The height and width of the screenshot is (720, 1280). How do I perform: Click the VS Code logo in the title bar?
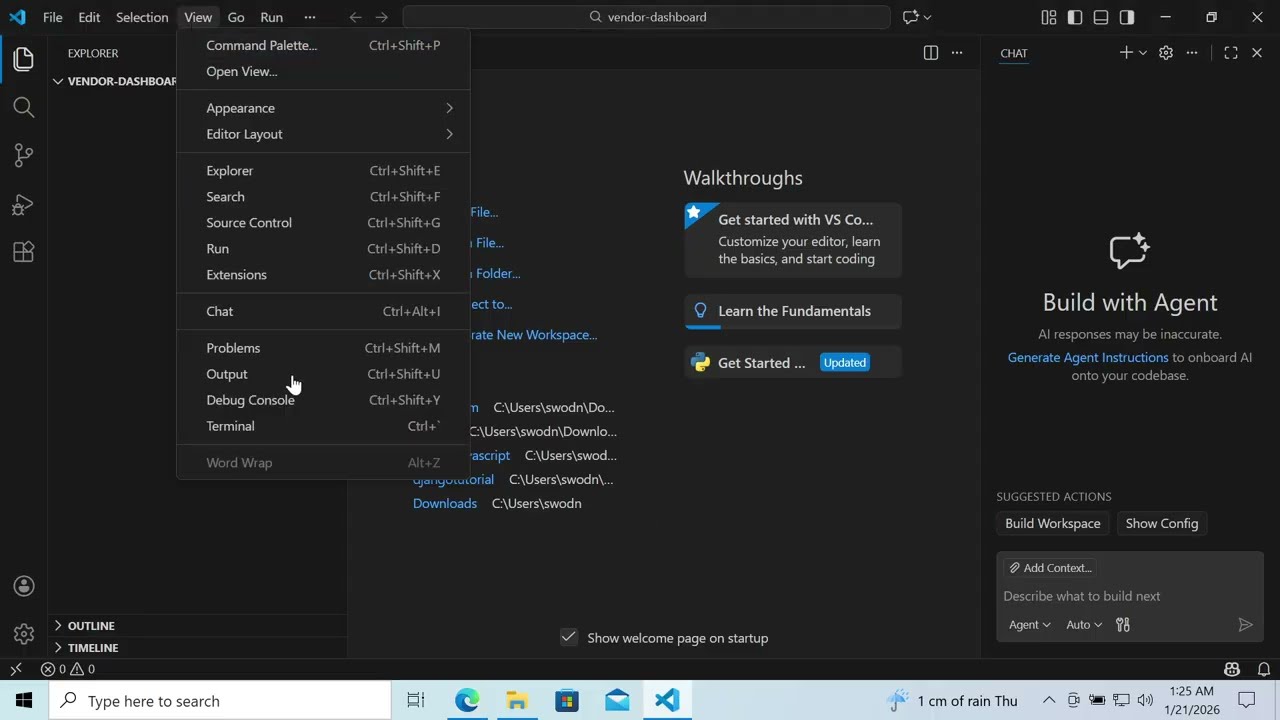17,17
